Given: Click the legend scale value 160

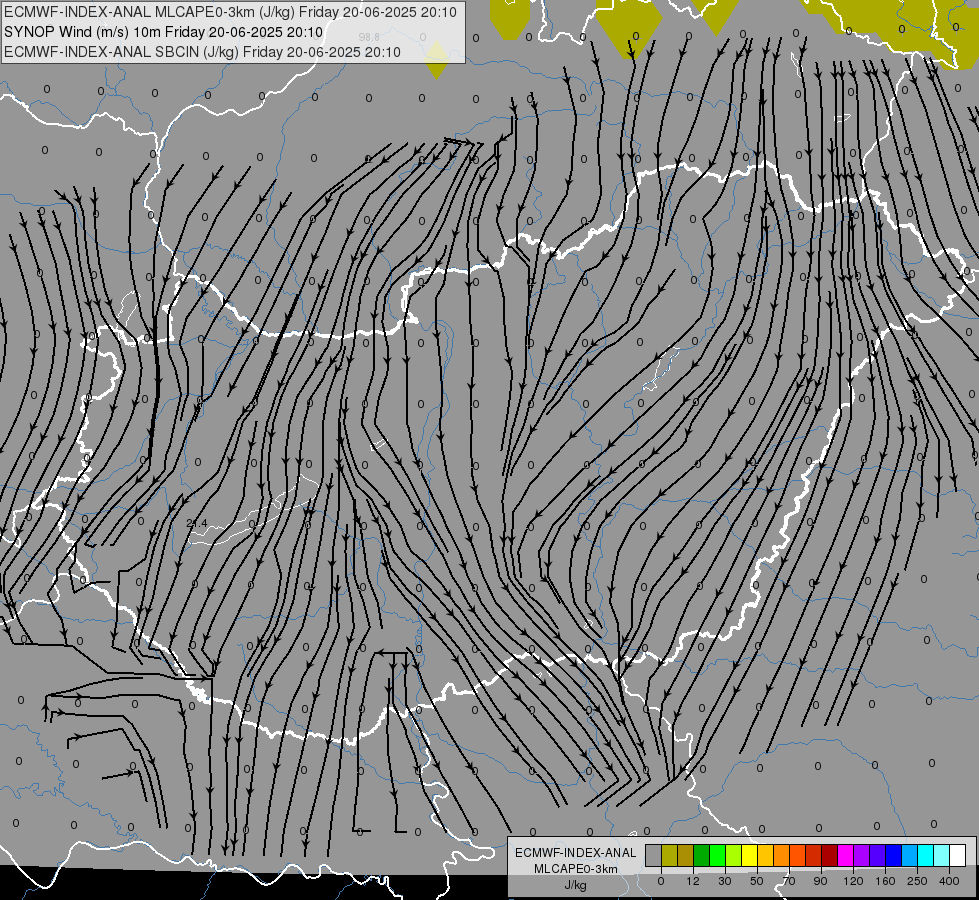Looking at the screenshot, I should 885,881.
